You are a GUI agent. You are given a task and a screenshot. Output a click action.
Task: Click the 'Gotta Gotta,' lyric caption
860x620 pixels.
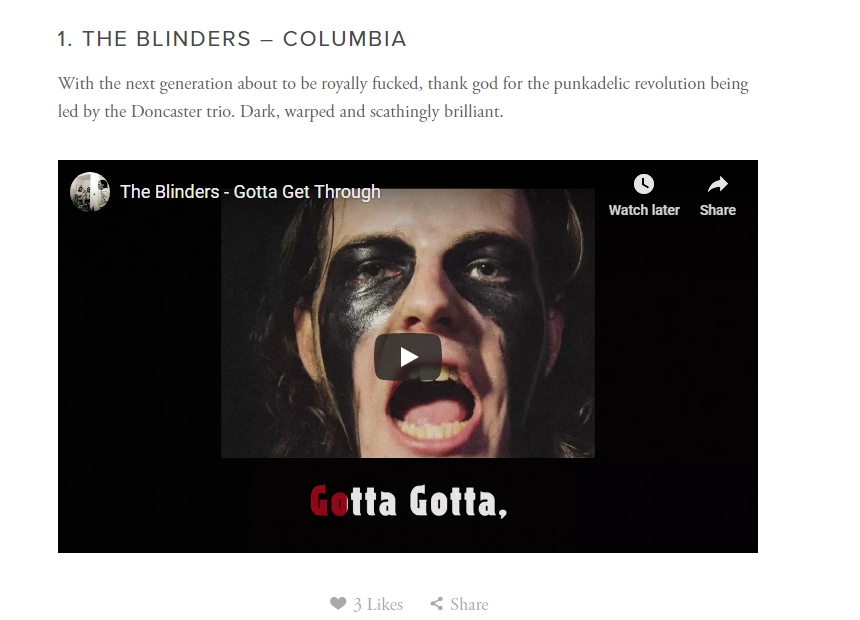(x=408, y=501)
